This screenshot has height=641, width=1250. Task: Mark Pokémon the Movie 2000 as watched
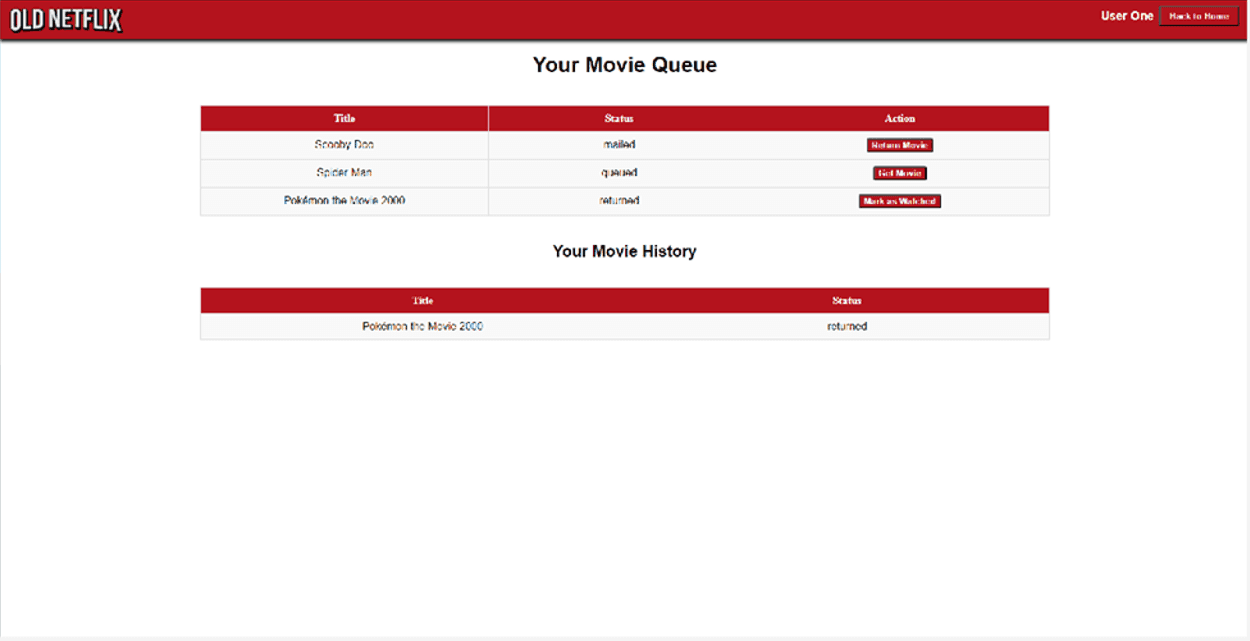tap(900, 201)
